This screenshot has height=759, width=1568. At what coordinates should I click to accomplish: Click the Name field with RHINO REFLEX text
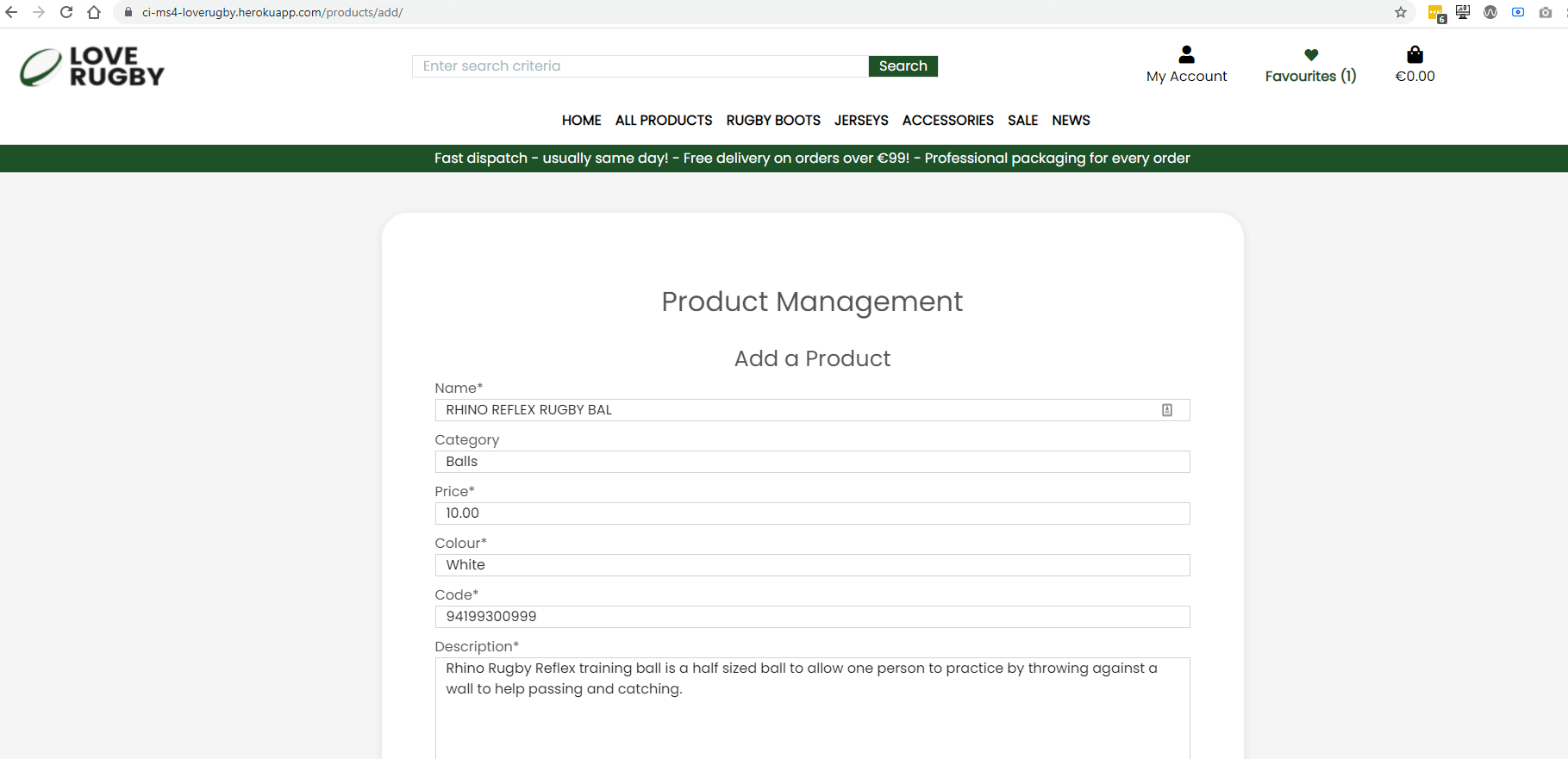point(812,410)
